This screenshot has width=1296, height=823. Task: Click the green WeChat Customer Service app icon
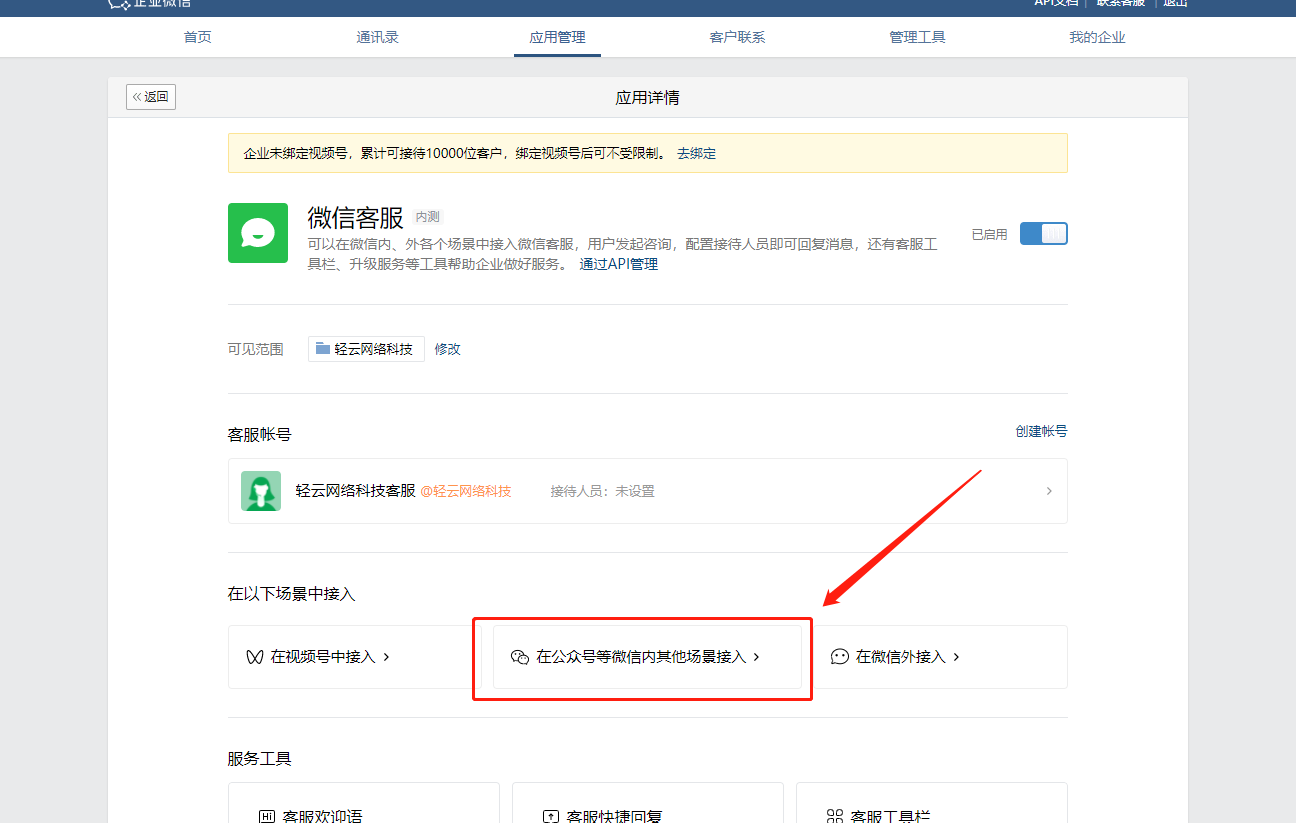258,233
